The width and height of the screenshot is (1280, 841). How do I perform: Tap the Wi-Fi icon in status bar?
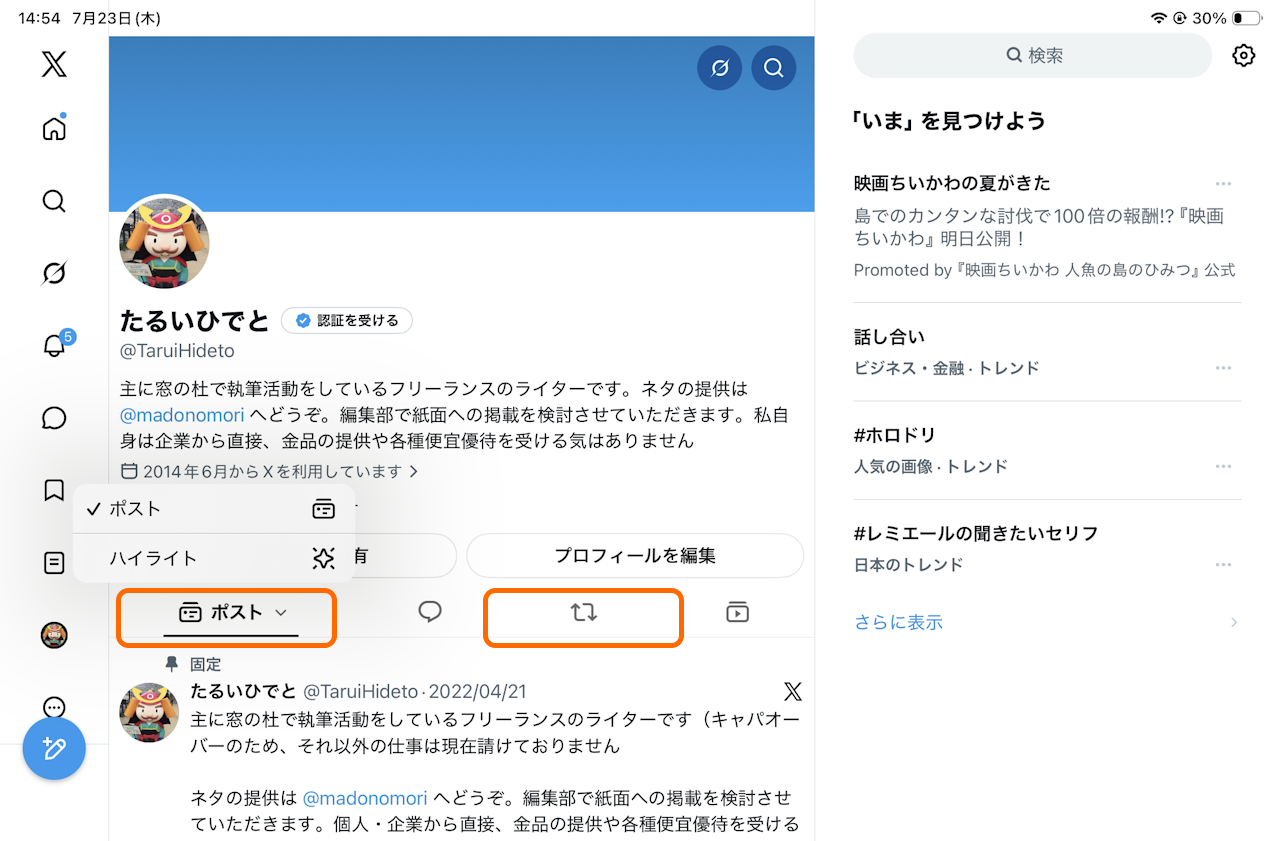(x=1159, y=18)
